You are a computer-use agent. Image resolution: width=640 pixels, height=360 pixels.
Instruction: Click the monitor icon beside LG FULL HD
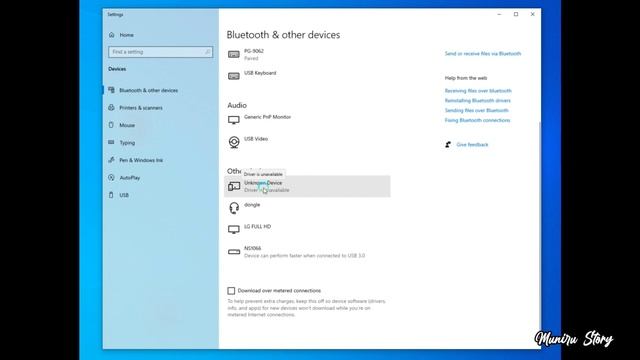(x=234, y=229)
